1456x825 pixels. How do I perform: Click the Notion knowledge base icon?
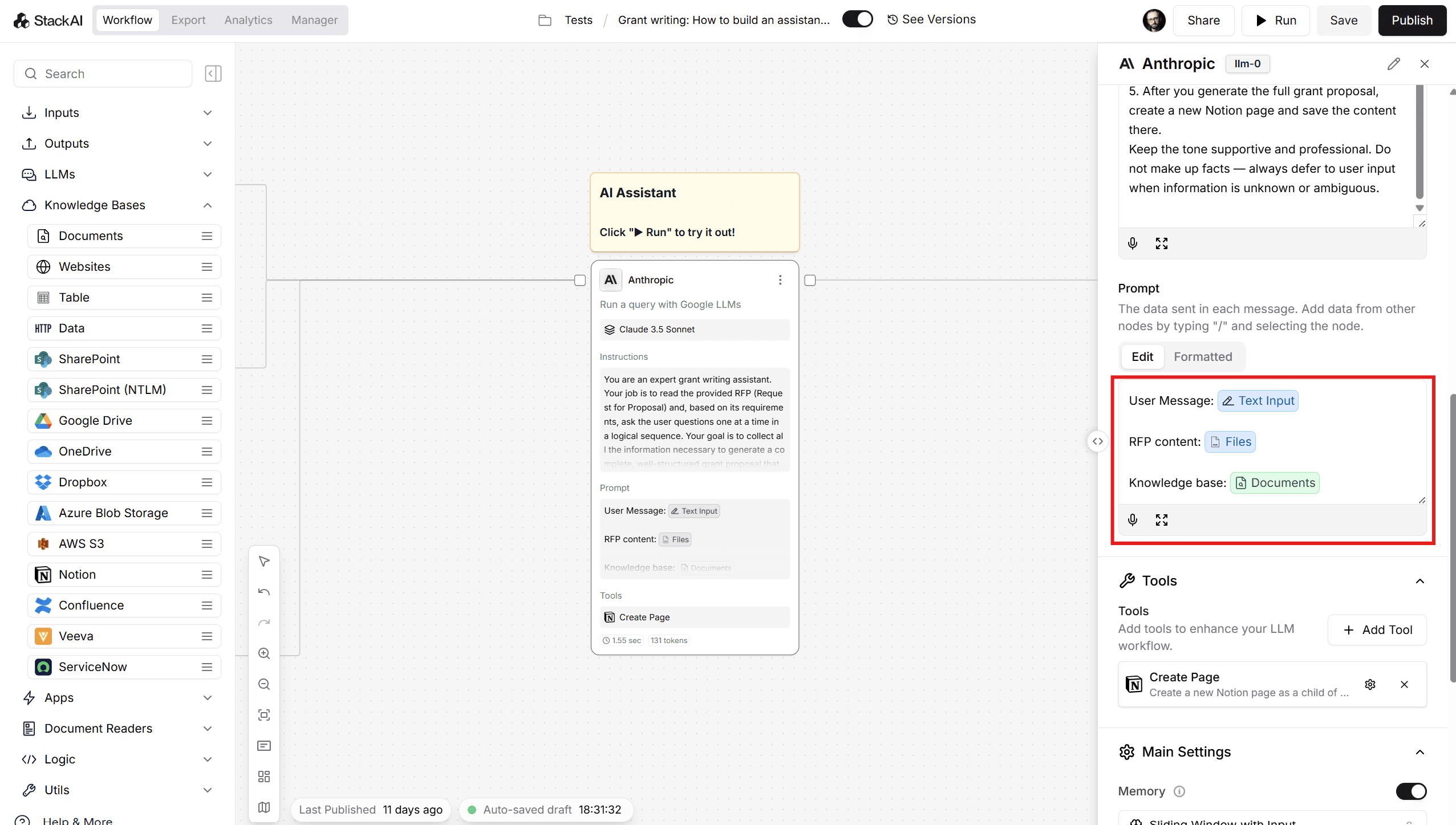pos(43,575)
